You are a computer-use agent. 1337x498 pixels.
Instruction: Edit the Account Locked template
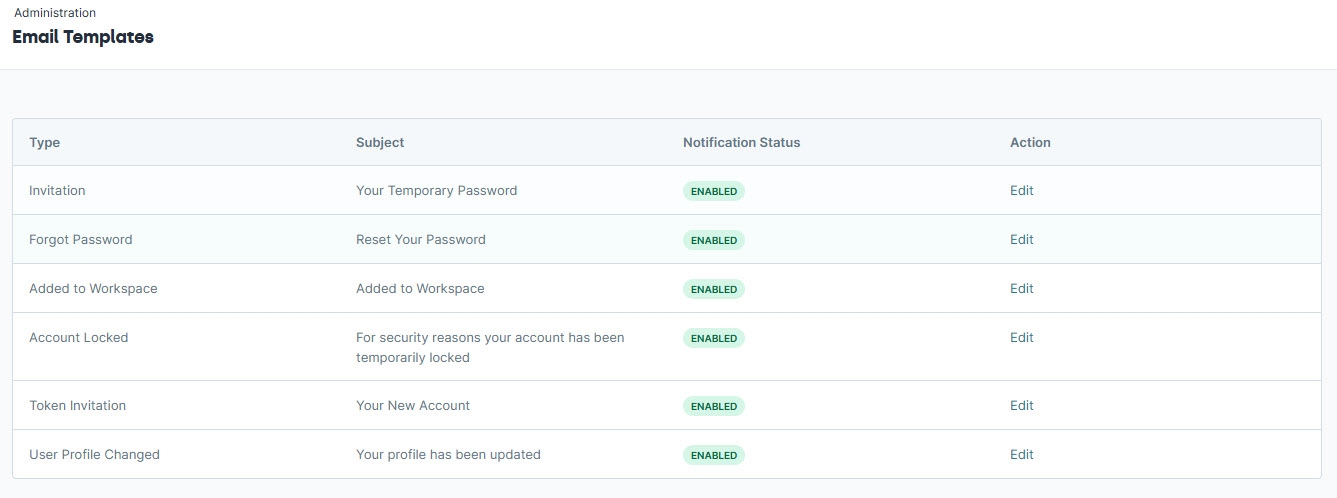pos(1021,337)
